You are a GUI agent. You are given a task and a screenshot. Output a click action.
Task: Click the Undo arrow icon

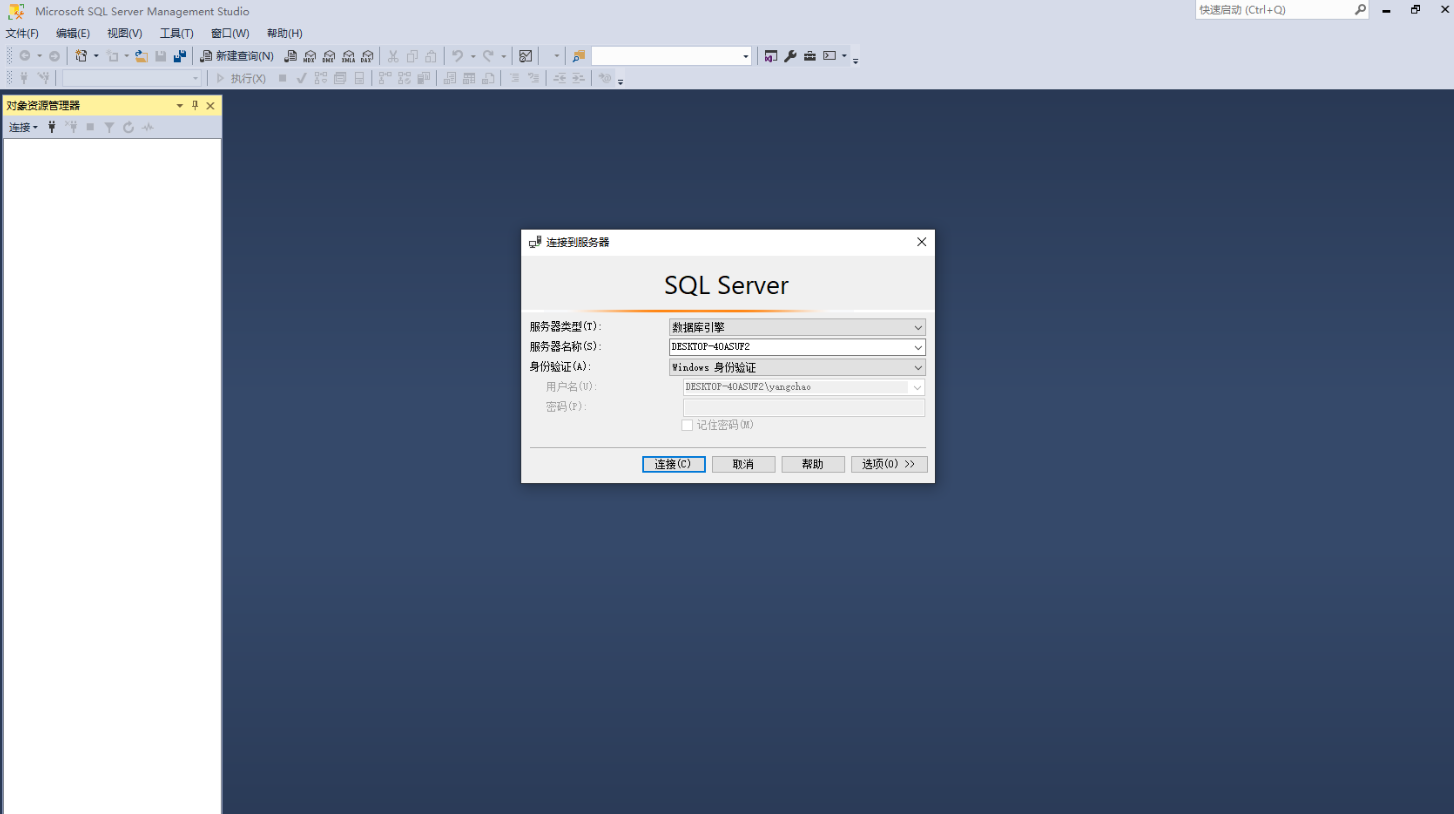point(457,56)
